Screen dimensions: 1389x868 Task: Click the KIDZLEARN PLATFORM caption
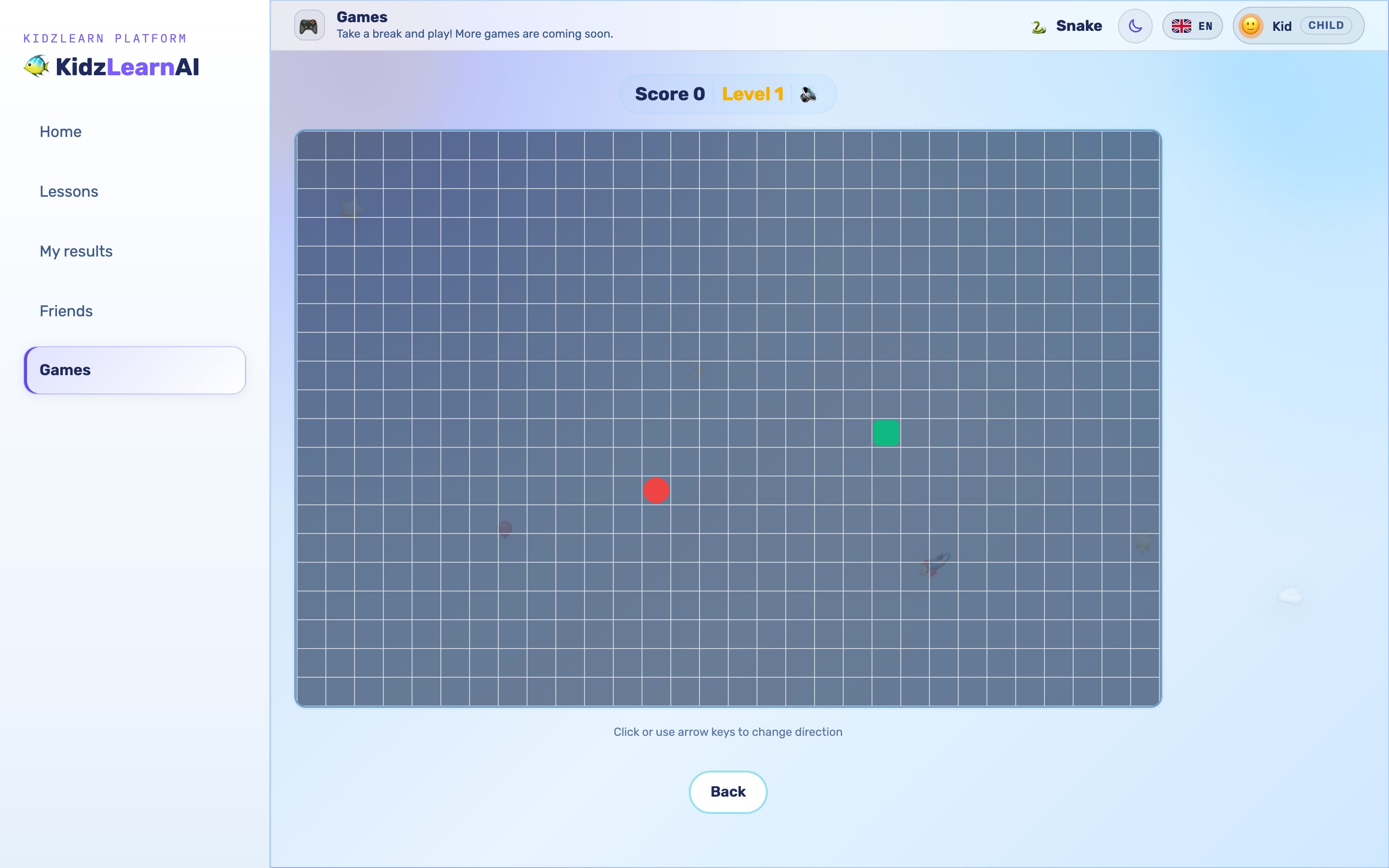tap(105, 39)
